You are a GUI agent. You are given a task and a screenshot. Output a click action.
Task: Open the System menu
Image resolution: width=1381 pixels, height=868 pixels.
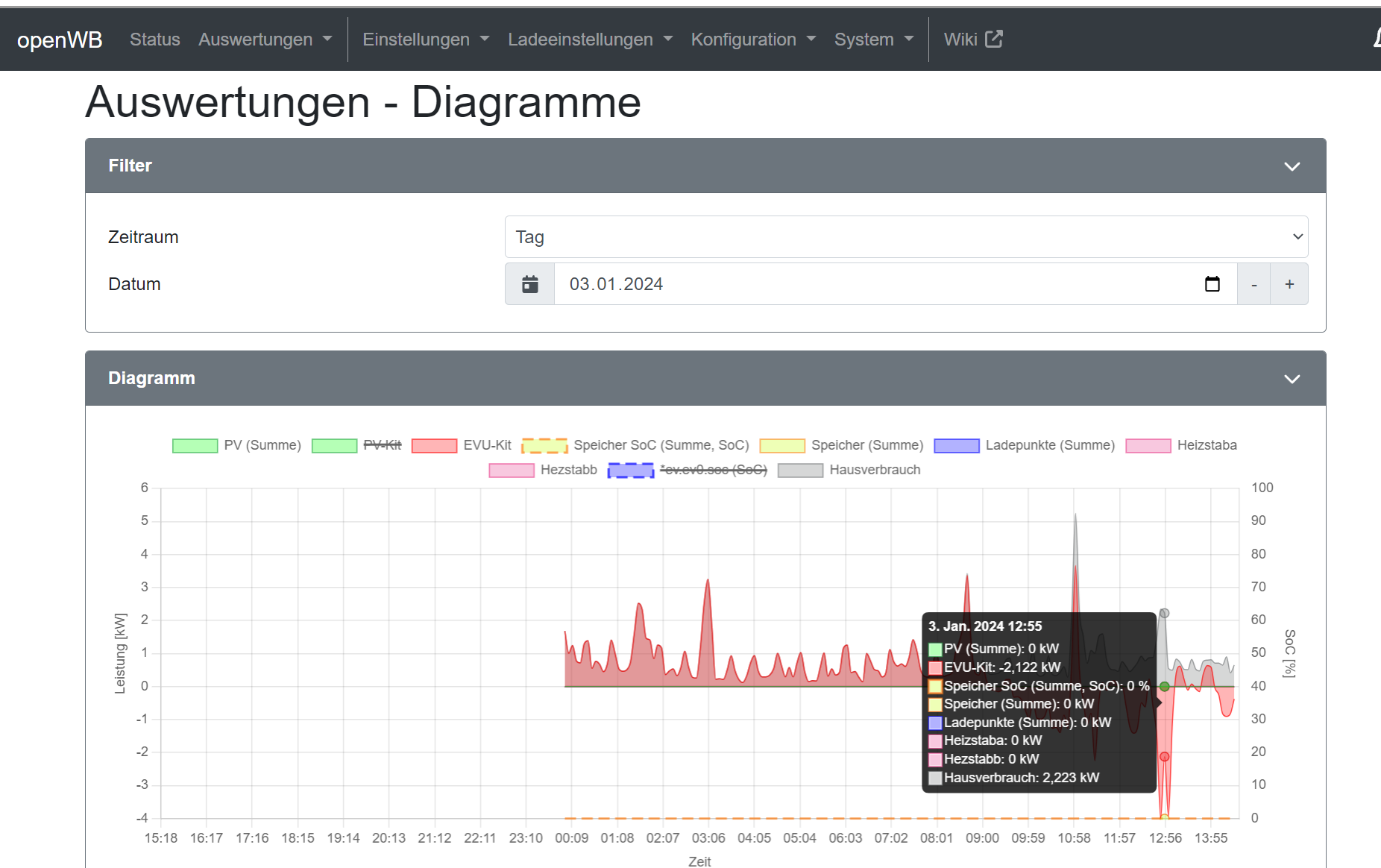pyautogui.click(x=873, y=40)
